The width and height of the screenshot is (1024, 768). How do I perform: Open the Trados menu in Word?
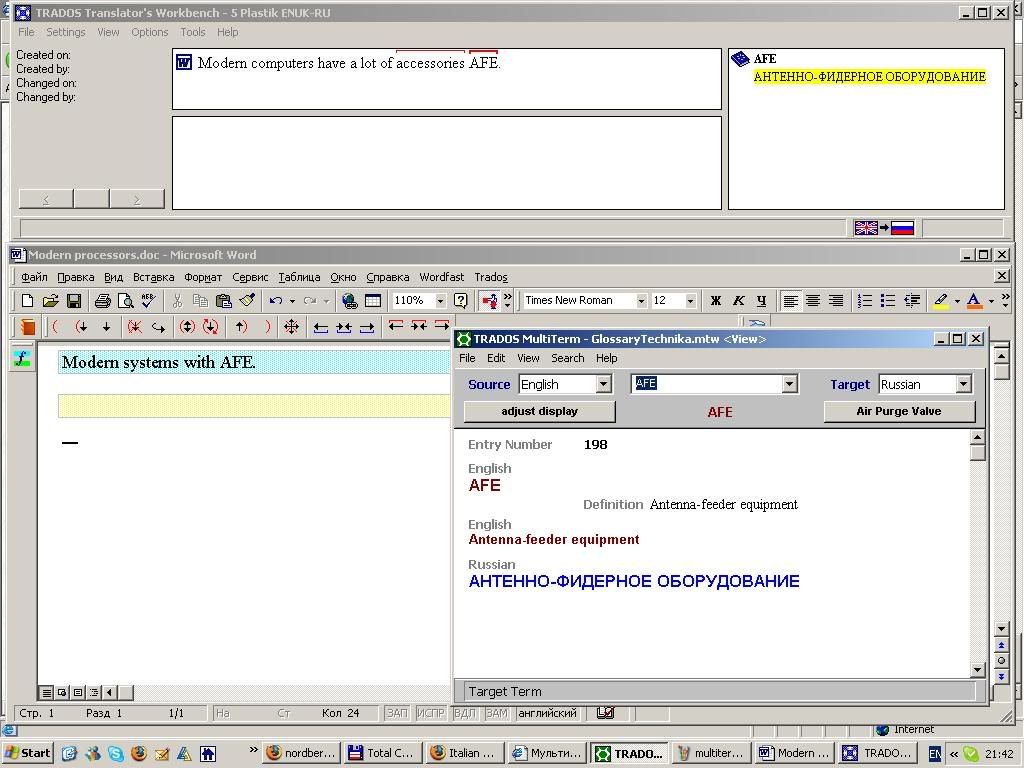[491, 277]
